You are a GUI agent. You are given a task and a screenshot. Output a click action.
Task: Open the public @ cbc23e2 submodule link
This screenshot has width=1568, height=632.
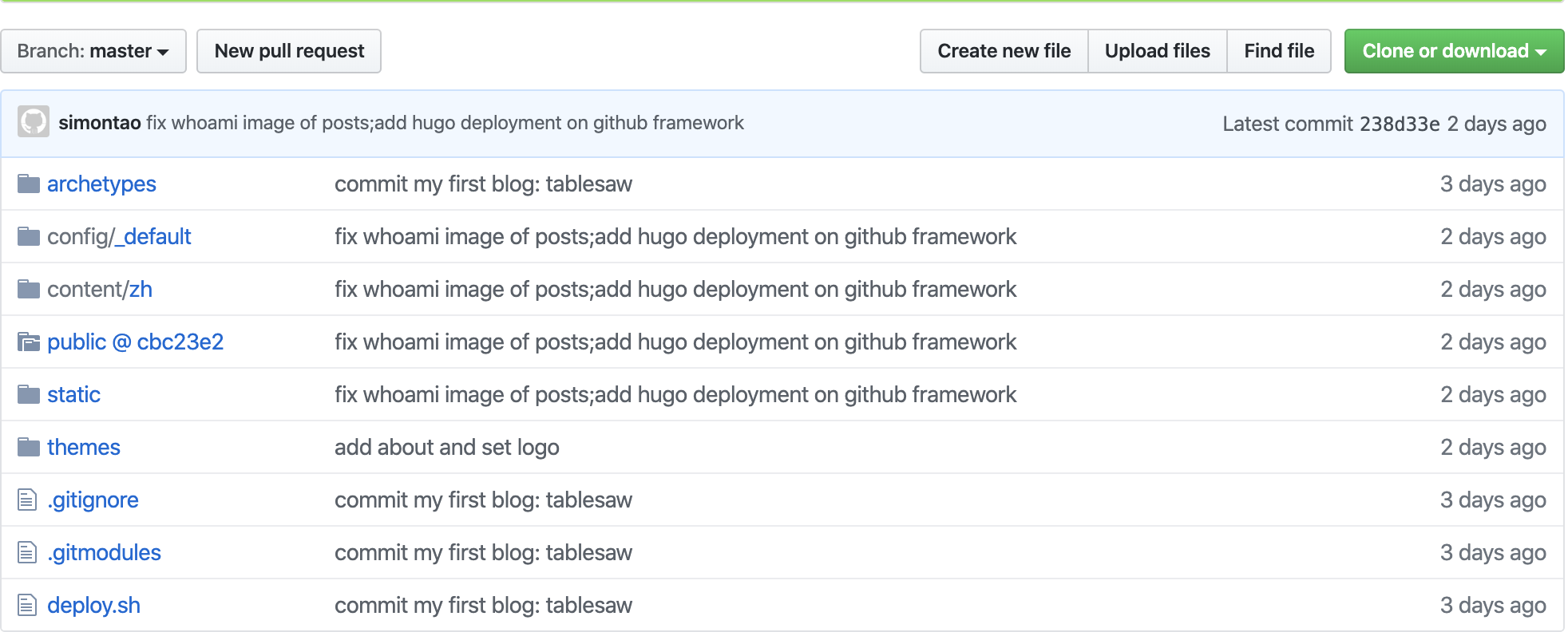click(135, 342)
